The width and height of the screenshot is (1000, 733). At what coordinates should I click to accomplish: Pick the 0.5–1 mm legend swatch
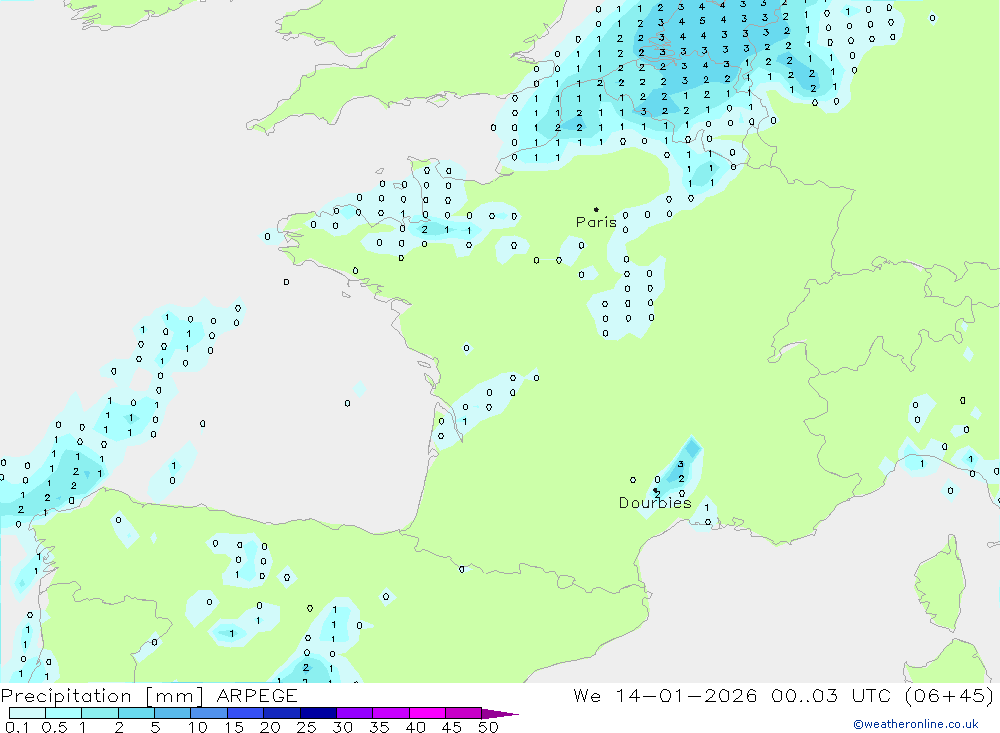pyautogui.click(x=64, y=713)
